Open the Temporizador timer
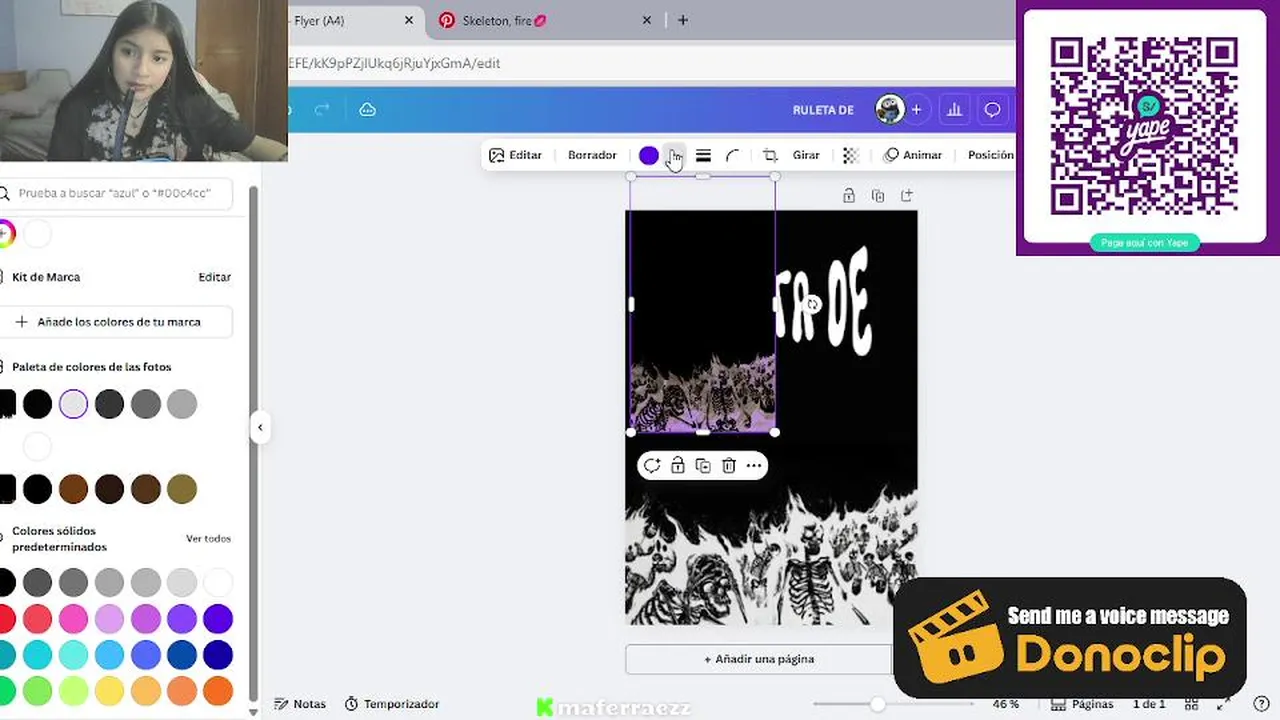Screen dimensions: 1280x720 pos(392,704)
